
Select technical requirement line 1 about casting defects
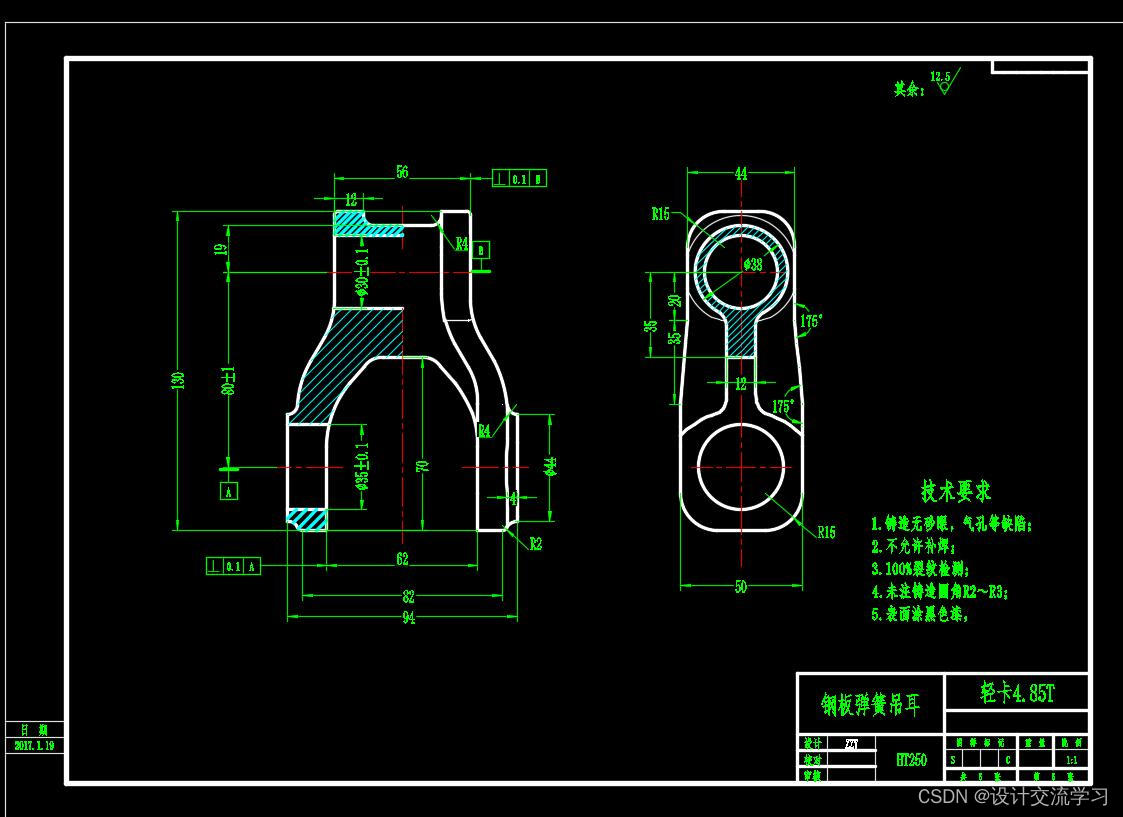click(x=952, y=524)
